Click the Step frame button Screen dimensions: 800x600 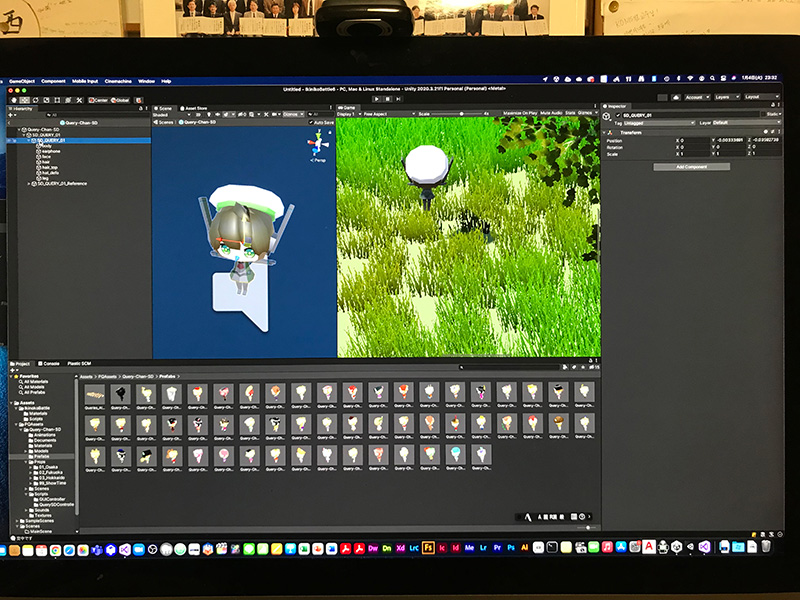[398, 99]
